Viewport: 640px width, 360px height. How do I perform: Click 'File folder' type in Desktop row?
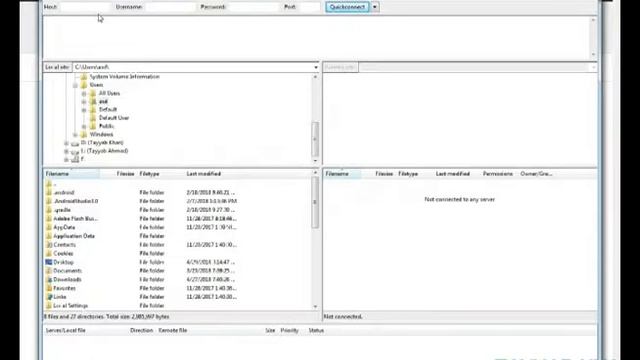(152, 262)
